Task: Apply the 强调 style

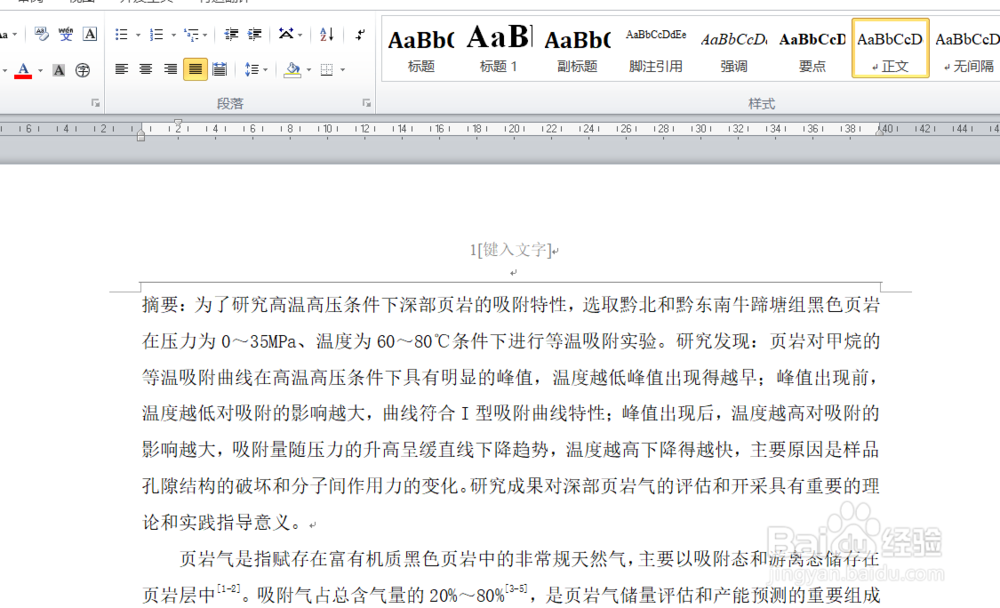Action: click(x=734, y=50)
